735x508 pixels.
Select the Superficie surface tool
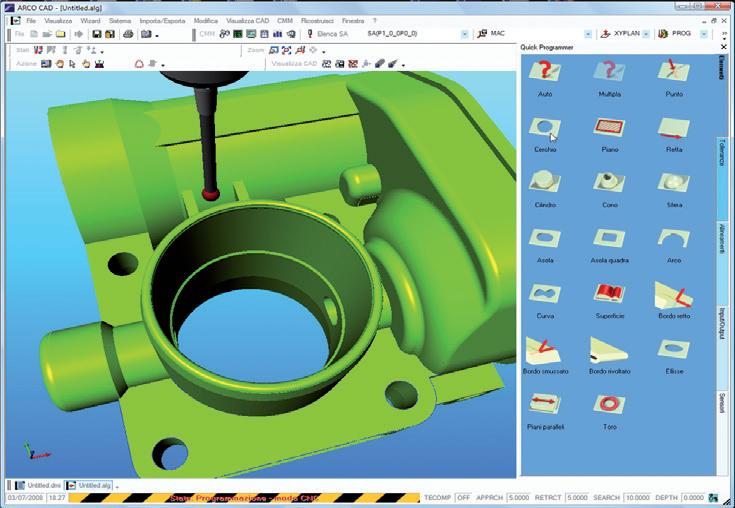tap(609, 301)
